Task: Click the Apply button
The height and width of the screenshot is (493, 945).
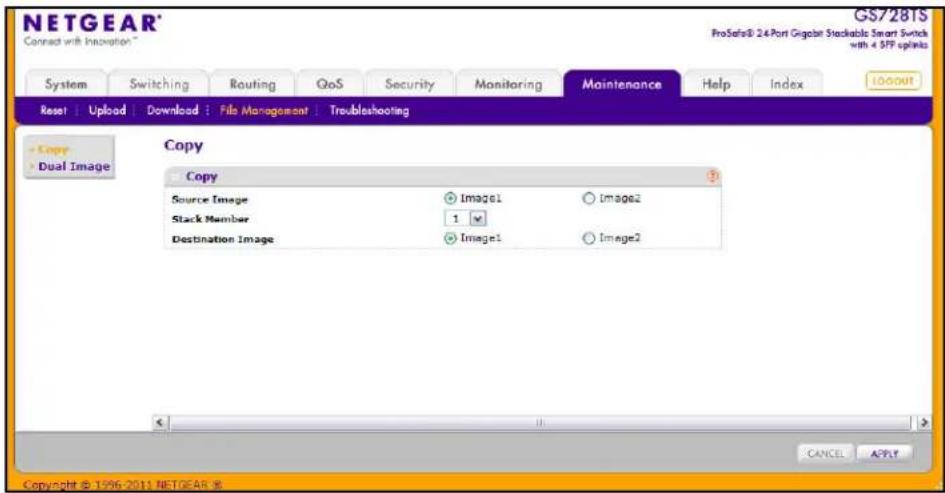Action: click(x=884, y=454)
